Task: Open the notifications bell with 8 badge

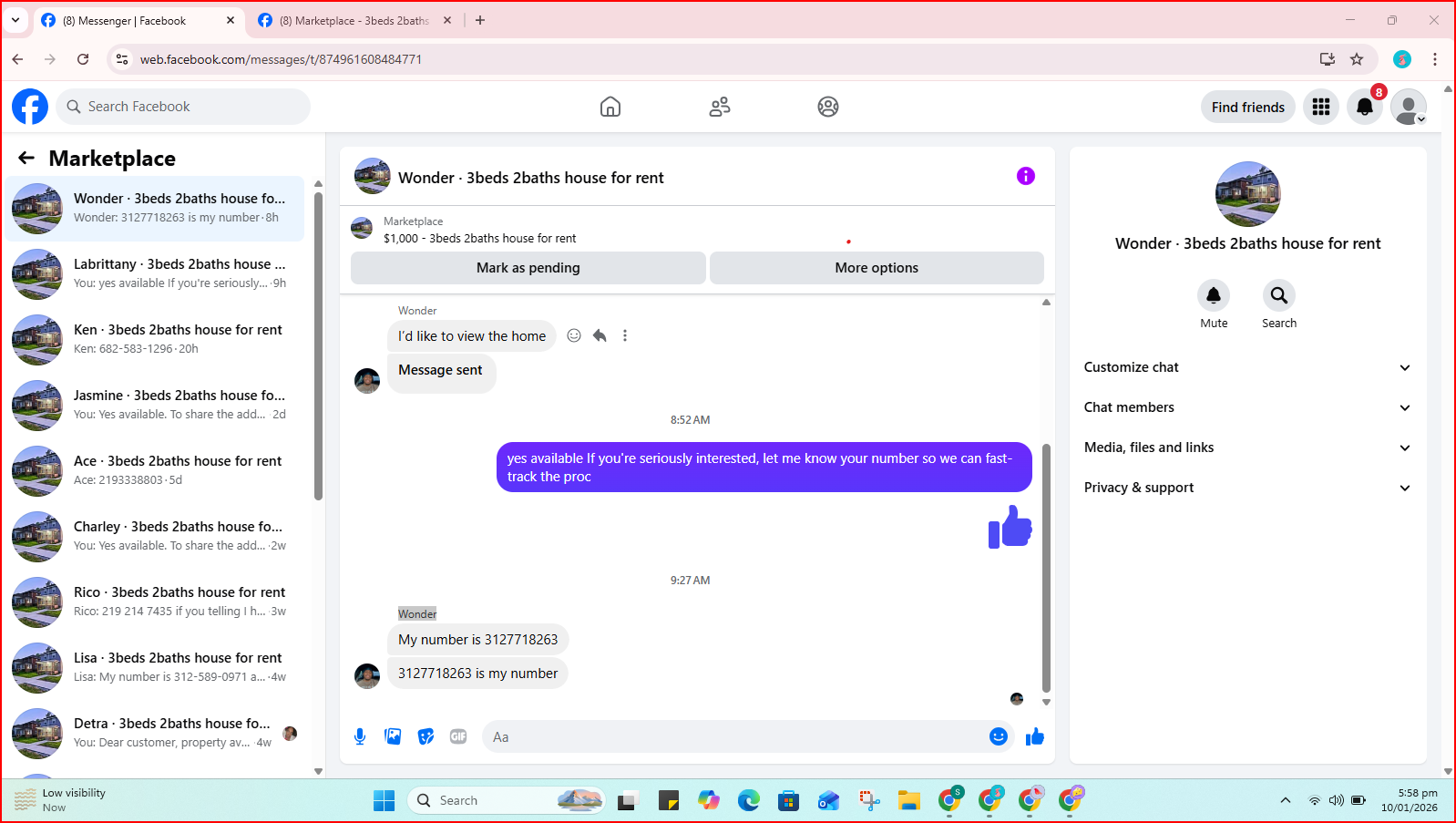Action: click(1365, 107)
